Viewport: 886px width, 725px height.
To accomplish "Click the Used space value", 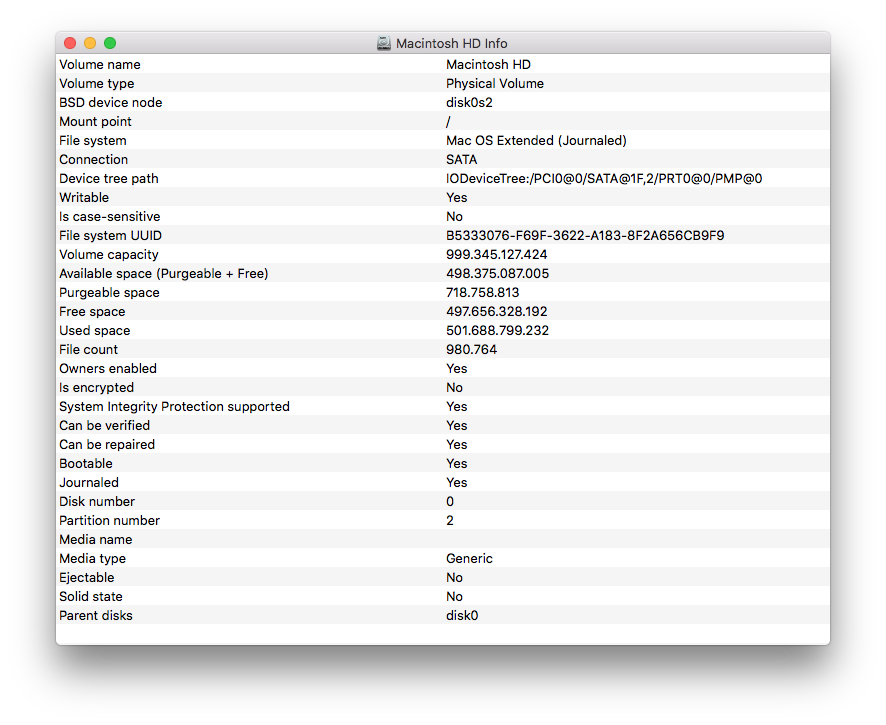I will [497, 331].
